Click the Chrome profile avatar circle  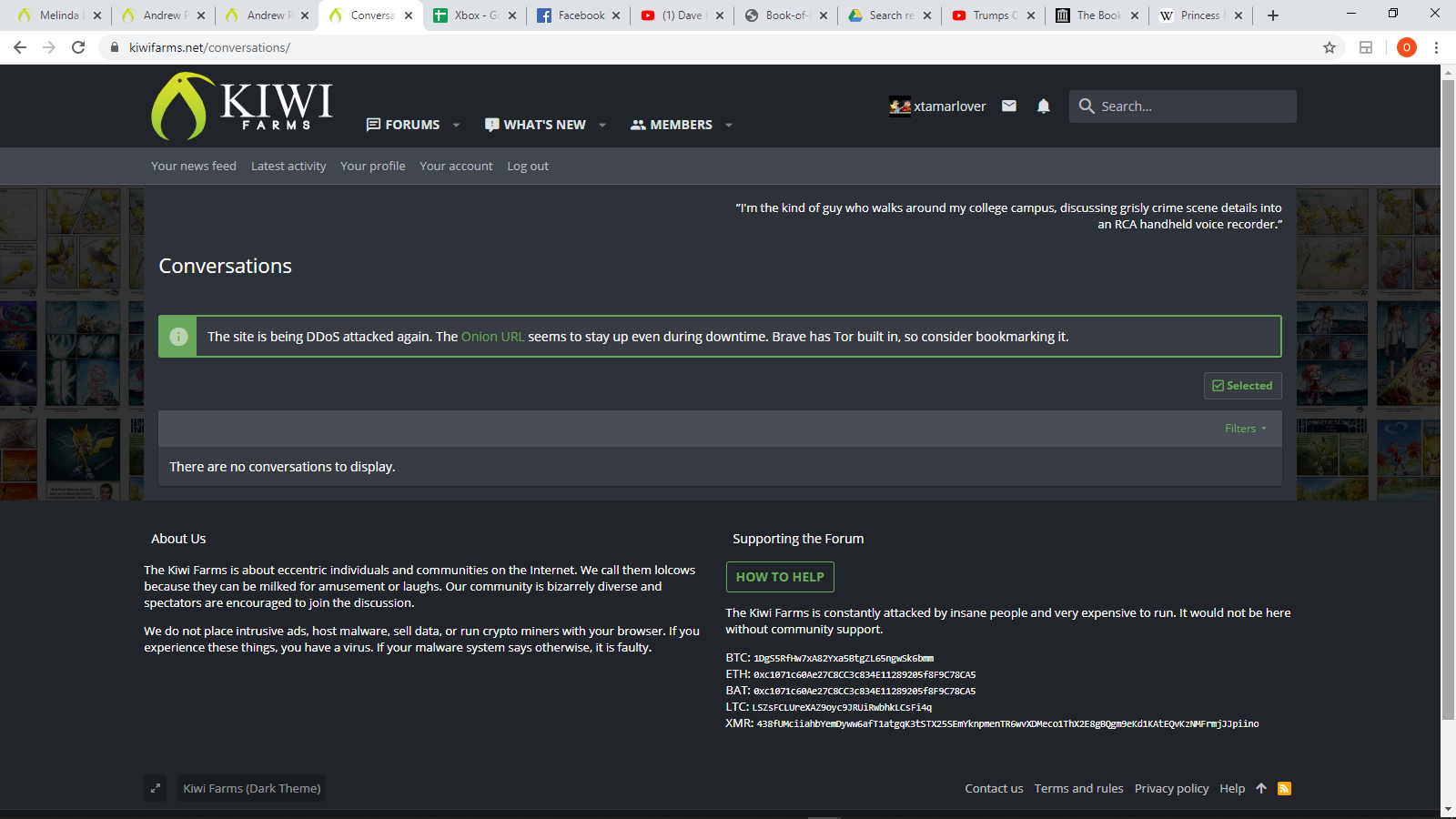(x=1407, y=47)
